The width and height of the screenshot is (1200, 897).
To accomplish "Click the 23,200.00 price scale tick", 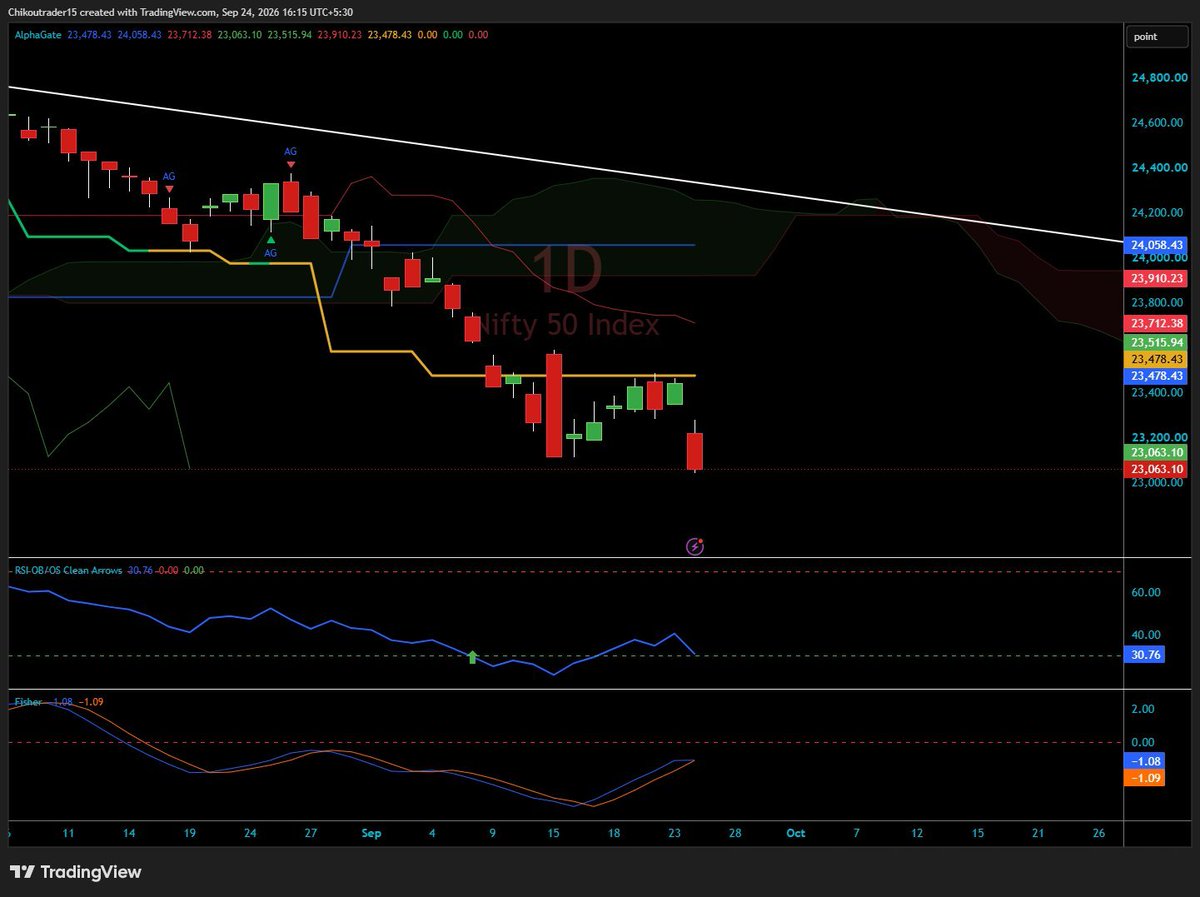I will pyautogui.click(x=1158, y=438).
